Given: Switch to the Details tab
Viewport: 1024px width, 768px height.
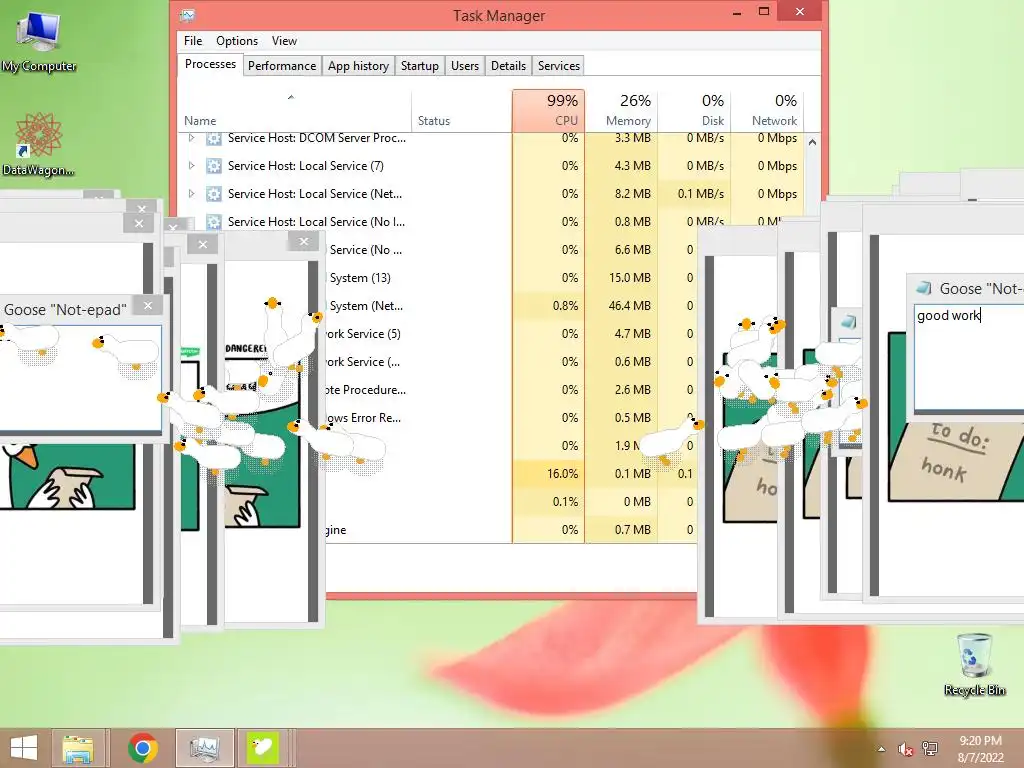Looking at the screenshot, I should [508, 65].
